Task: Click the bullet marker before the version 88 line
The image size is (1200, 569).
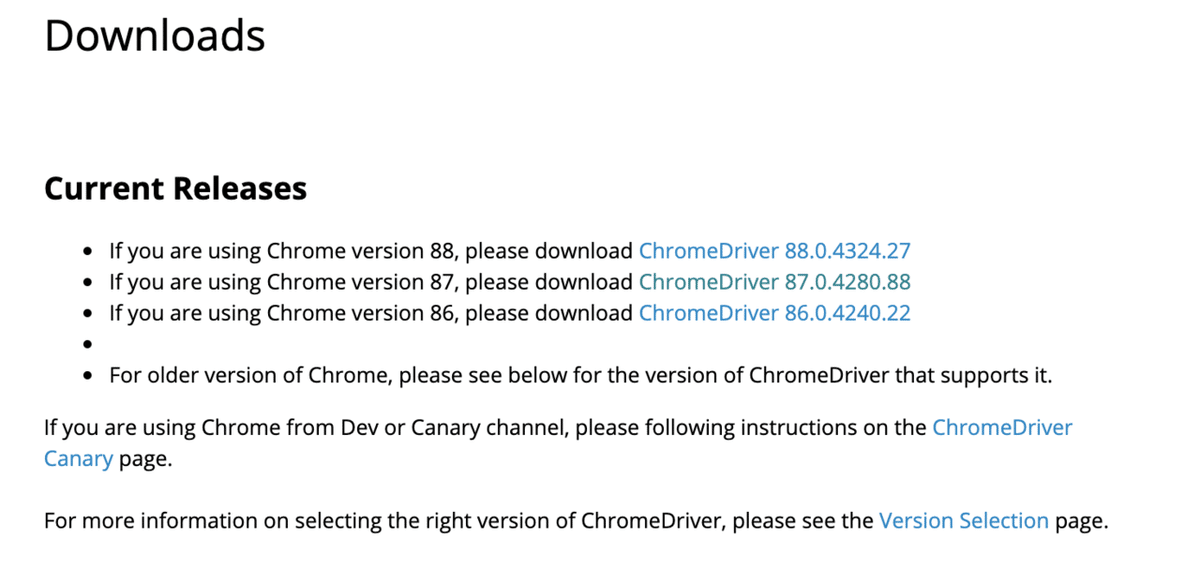Action: [x=90, y=252]
